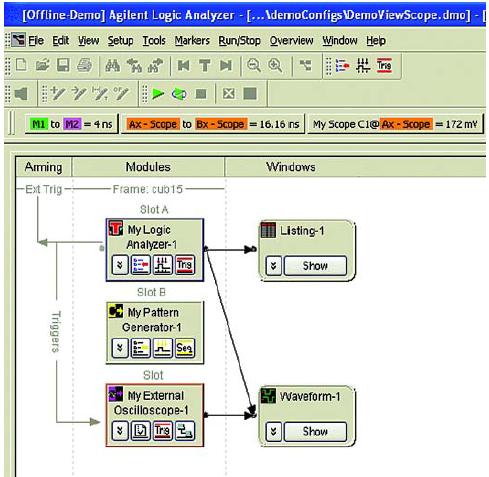The image size is (489, 477).
Task: Click the Trig icon in My External Oscilloscope-1
Action: (163, 431)
